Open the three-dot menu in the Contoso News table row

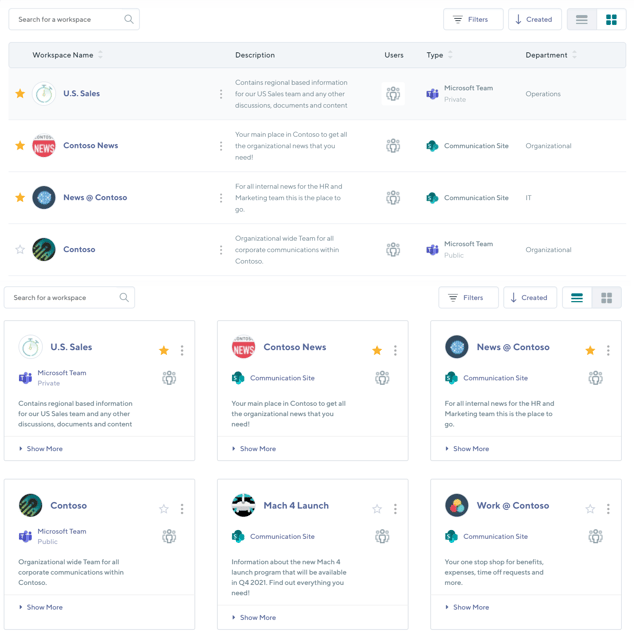(221, 146)
